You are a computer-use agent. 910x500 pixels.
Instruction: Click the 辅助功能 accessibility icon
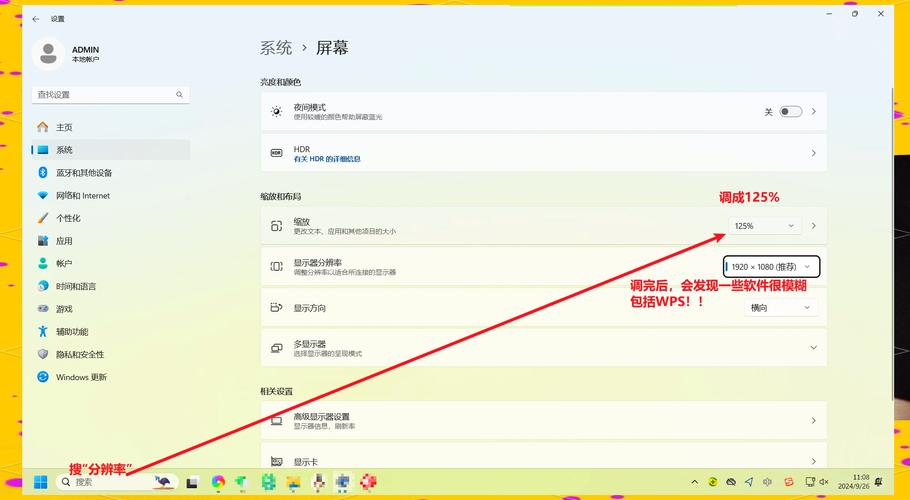coord(42,331)
